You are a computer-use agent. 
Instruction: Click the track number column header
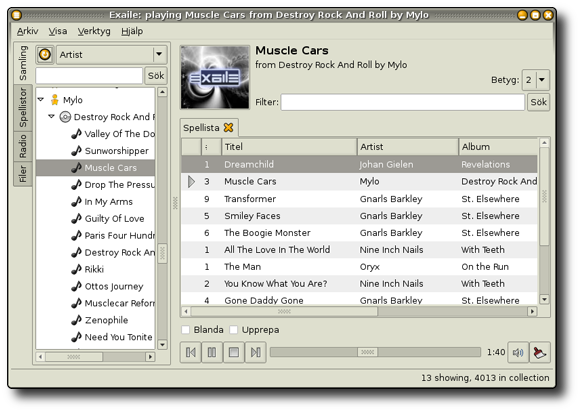pos(211,147)
